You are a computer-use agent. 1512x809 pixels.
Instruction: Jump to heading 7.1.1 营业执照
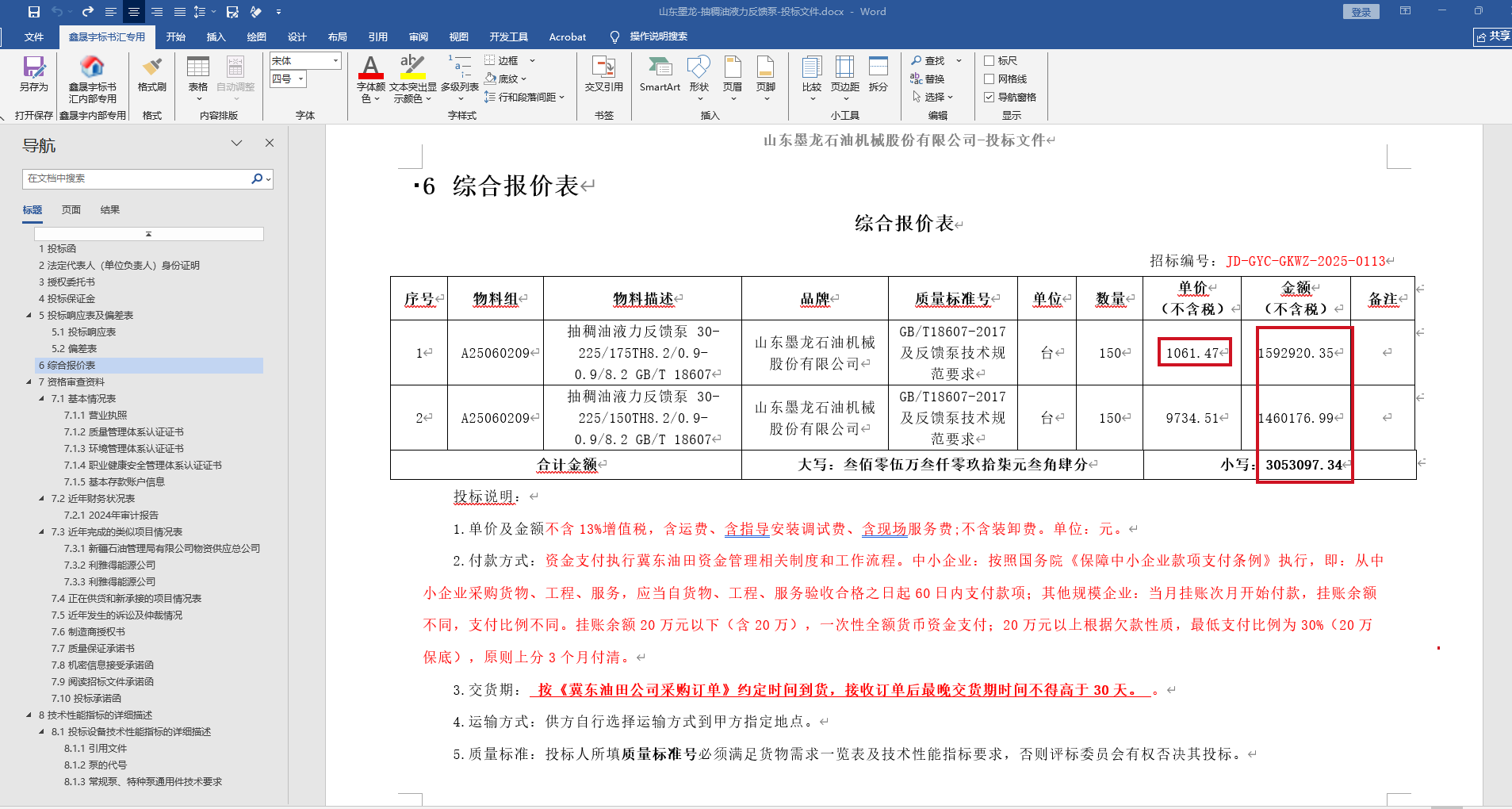[x=95, y=415]
